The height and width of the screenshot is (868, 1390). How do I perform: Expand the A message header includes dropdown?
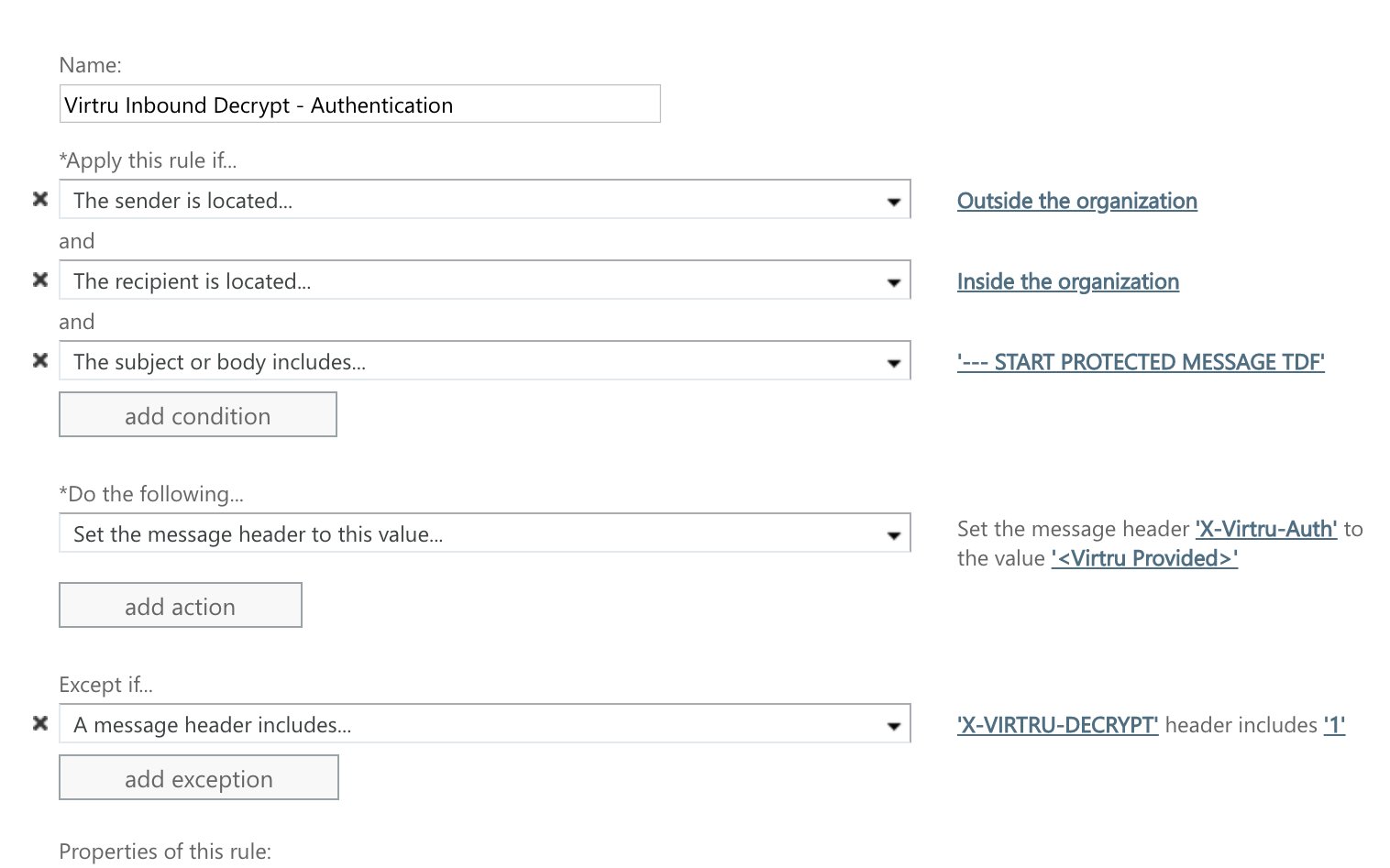pos(485,724)
